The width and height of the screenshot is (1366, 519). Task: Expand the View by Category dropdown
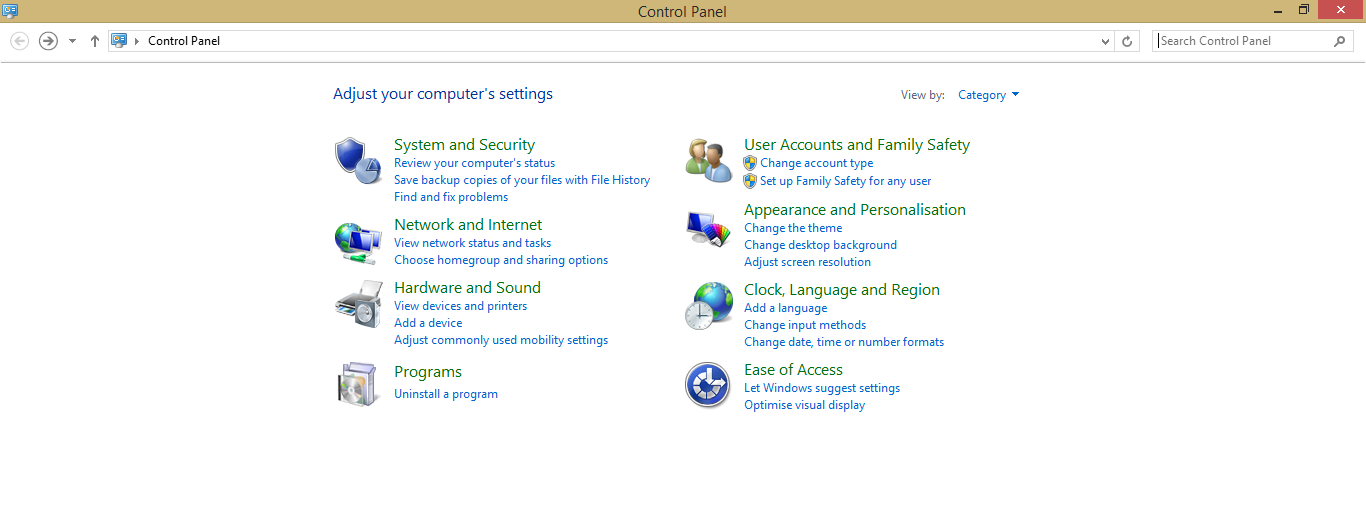(989, 95)
